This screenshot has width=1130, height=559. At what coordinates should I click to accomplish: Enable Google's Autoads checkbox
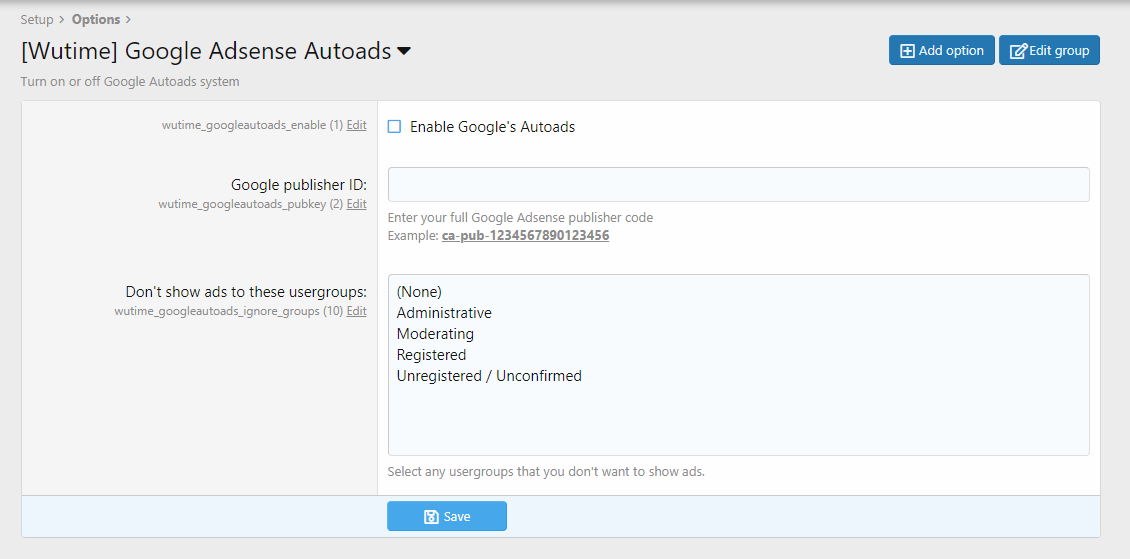(394, 127)
